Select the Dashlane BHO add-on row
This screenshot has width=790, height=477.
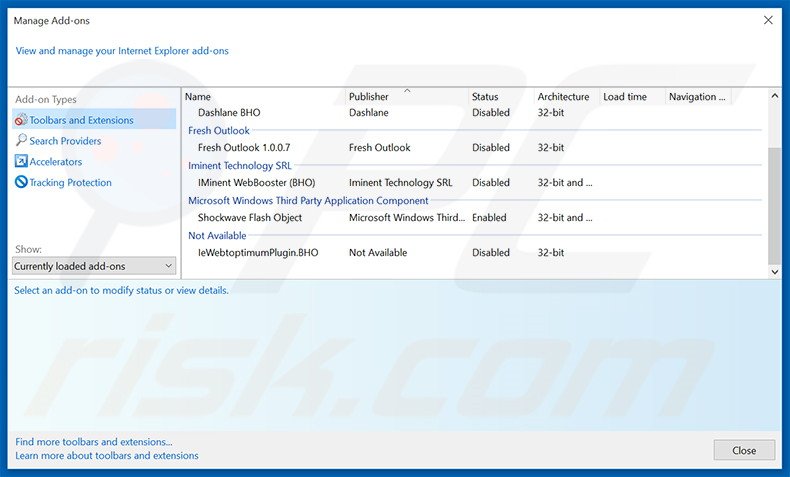click(229, 113)
